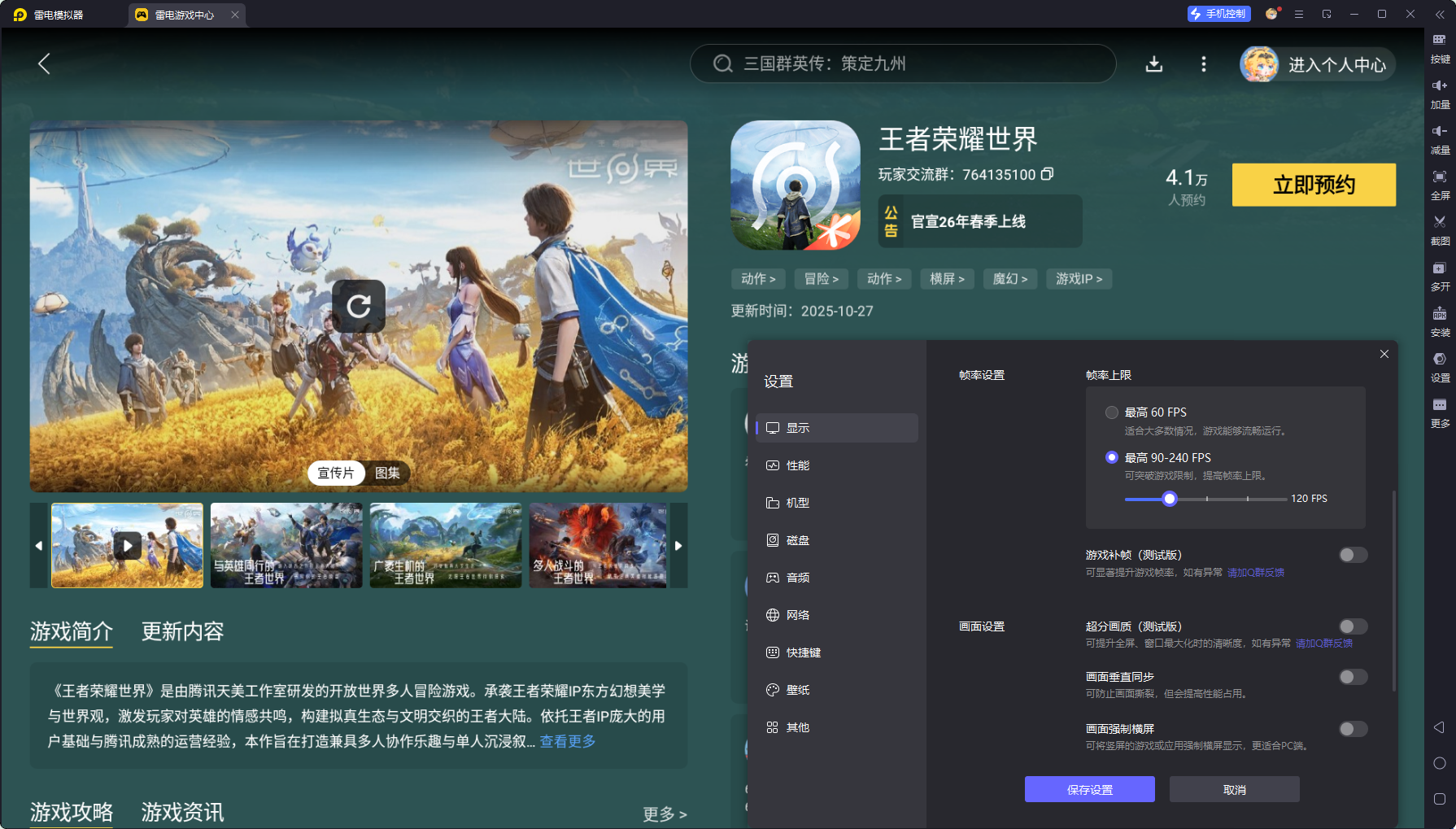This screenshot has height=829, width=1456.
Task: Click the 三国群英传 search input field
Action: [x=903, y=64]
